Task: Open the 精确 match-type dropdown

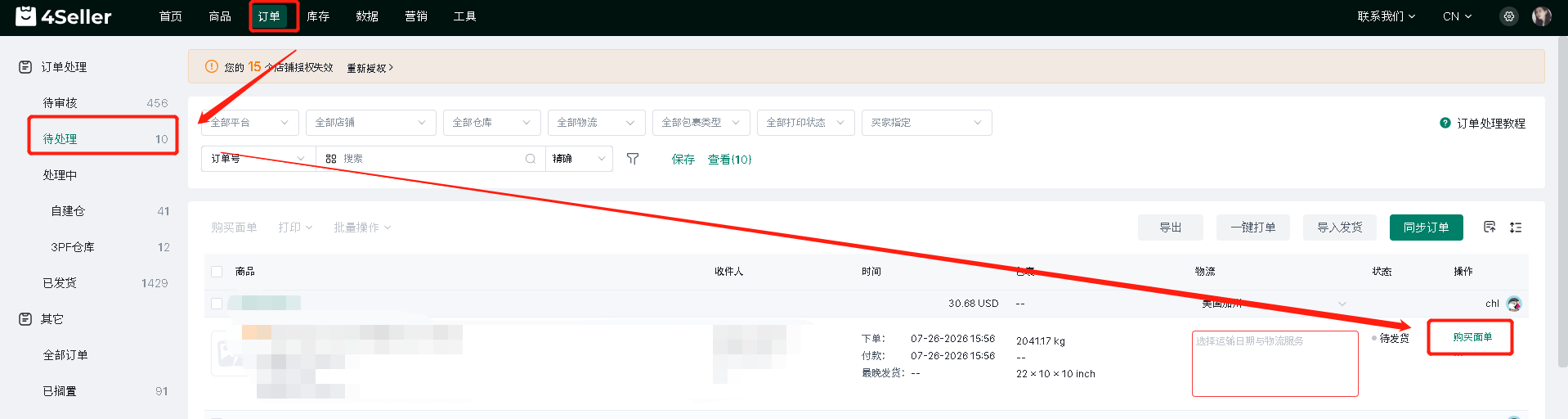Action: (579, 159)
